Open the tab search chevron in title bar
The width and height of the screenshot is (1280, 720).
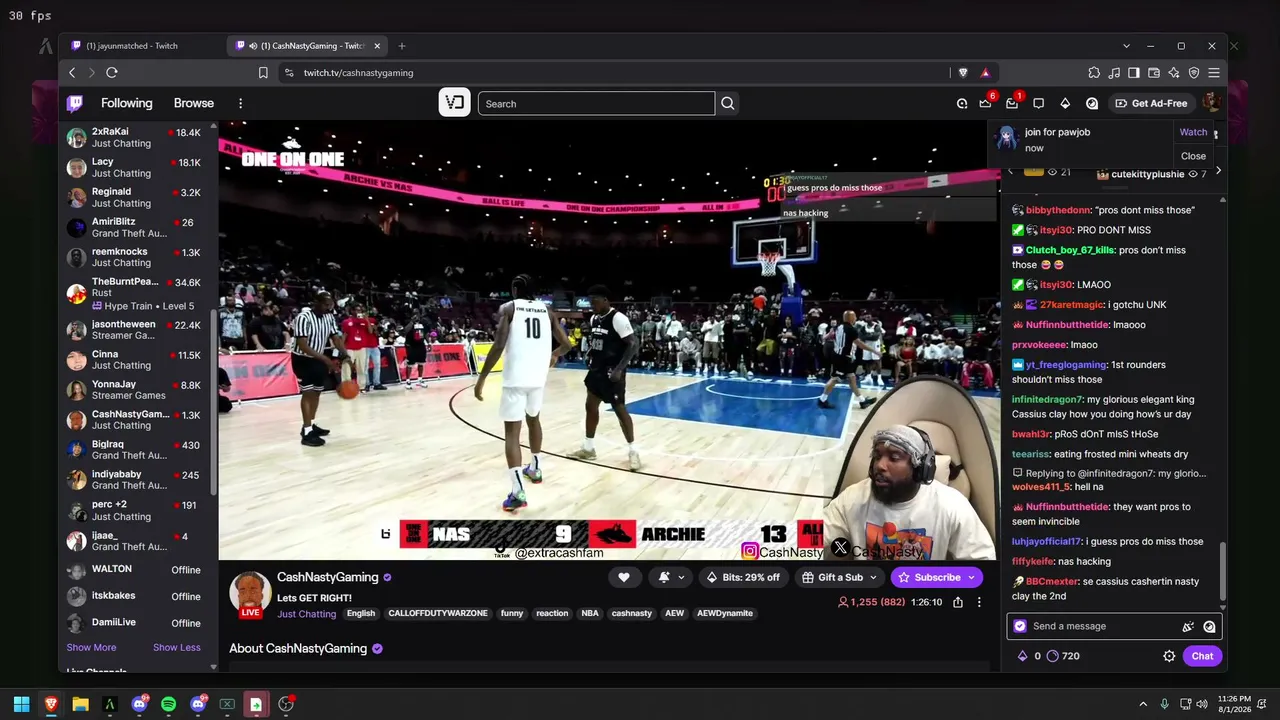[1126, 46]
